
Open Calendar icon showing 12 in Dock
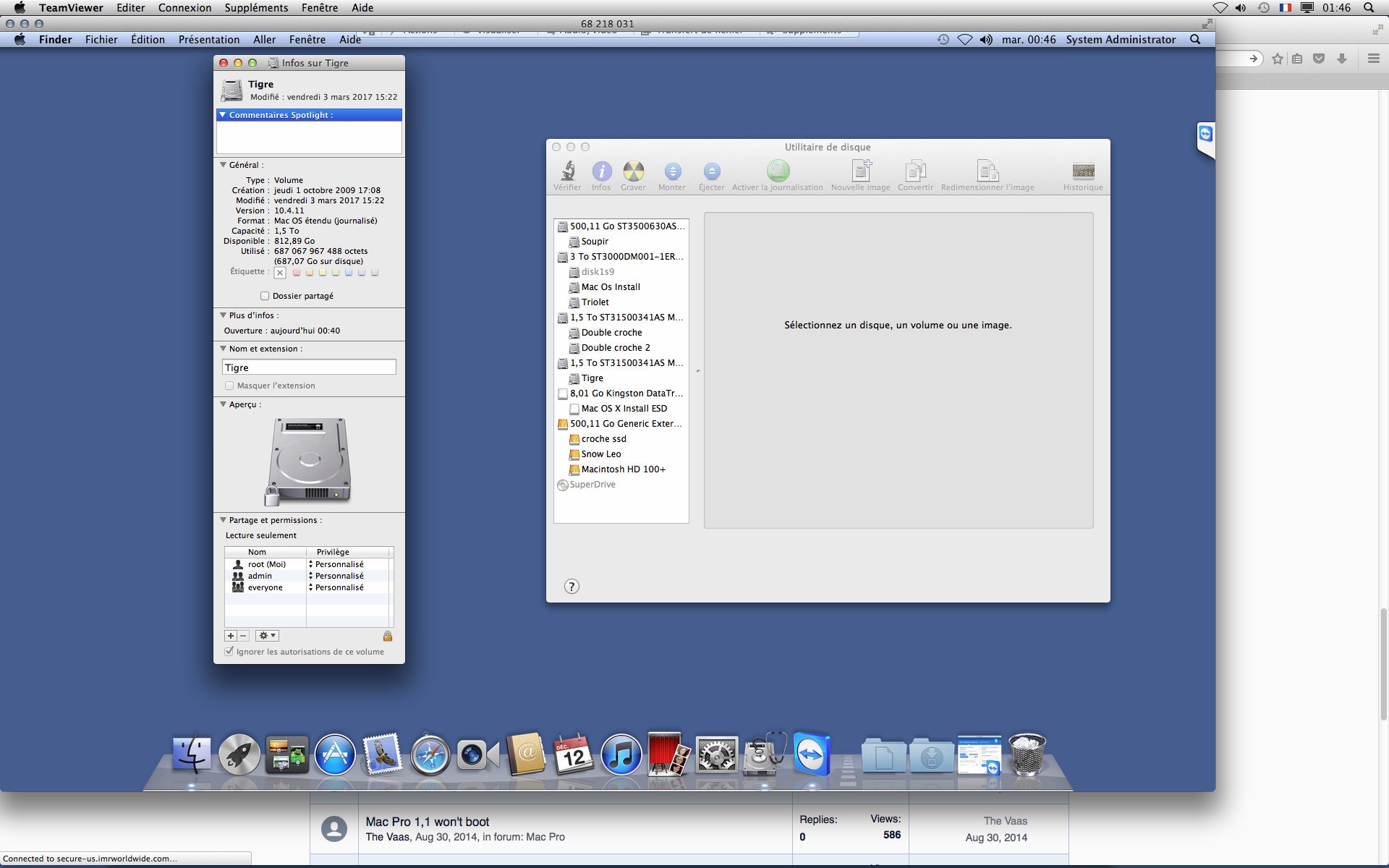pyautogui.click(x=573, y=754)
